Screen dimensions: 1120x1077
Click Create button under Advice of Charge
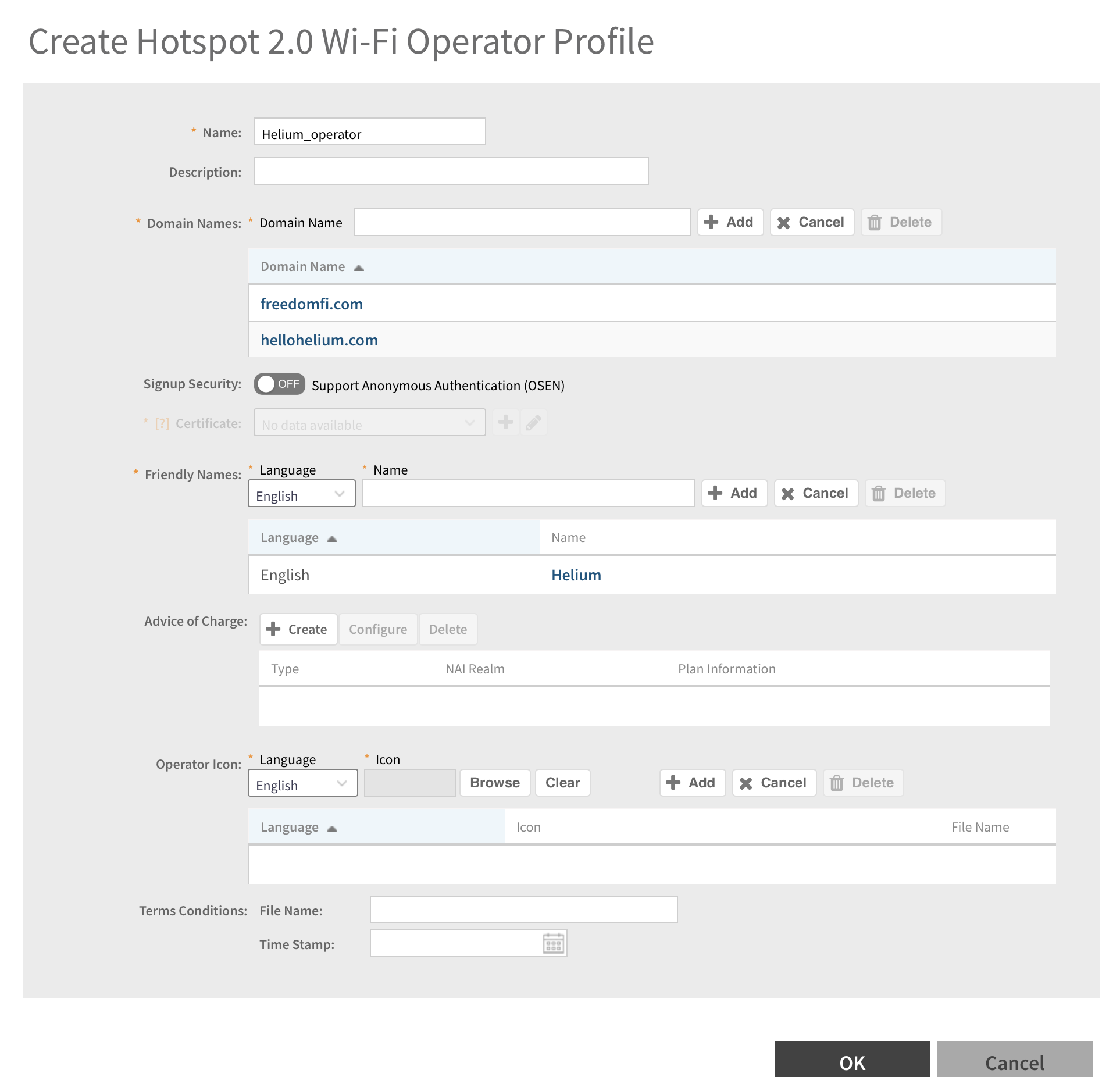point(298,629)
